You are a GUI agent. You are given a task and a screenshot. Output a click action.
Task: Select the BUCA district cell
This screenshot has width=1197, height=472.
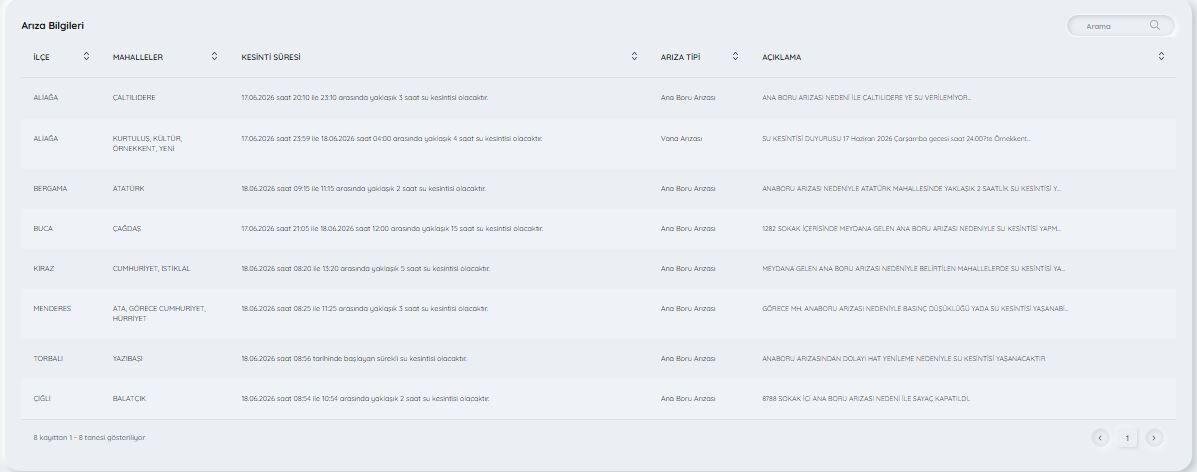point(44,228)
